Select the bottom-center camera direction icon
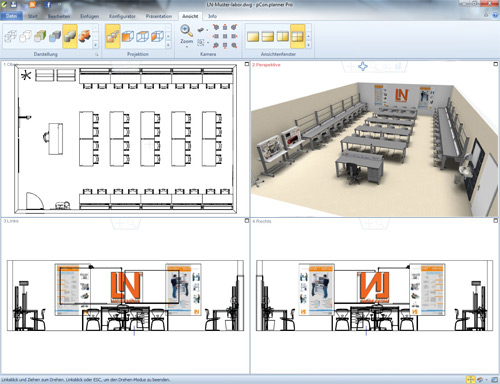The height and width of the screenshot is (384, 500). (x=225, y=45)
